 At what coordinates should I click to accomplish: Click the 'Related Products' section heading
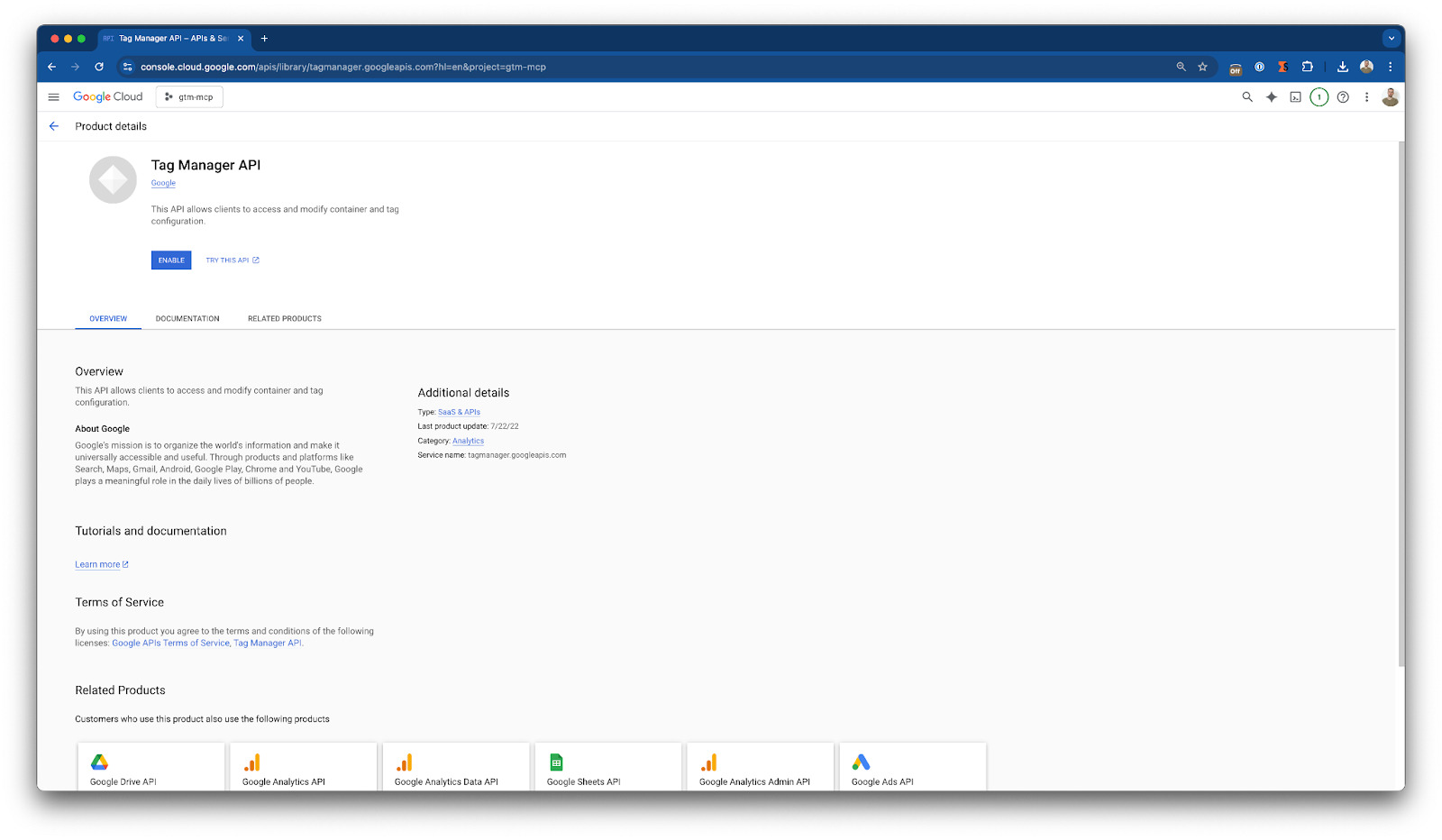click(x=120, y=690)
